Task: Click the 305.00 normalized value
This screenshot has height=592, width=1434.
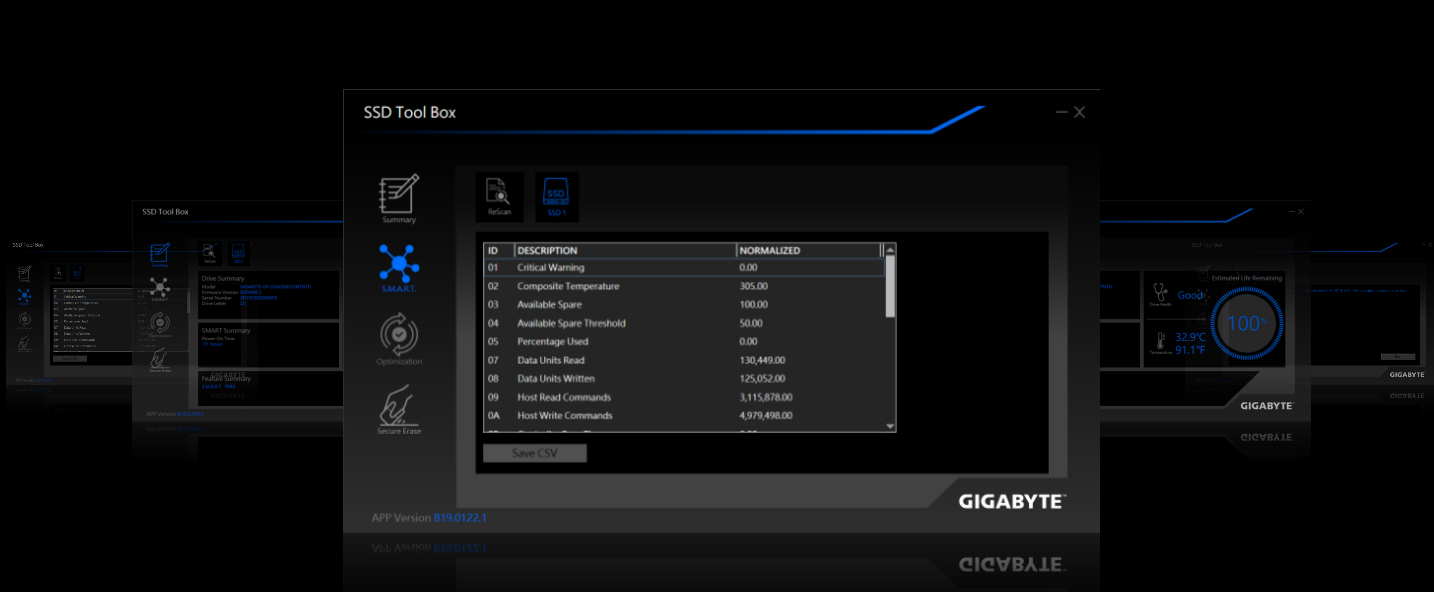Action: click(x=753, y=286)
